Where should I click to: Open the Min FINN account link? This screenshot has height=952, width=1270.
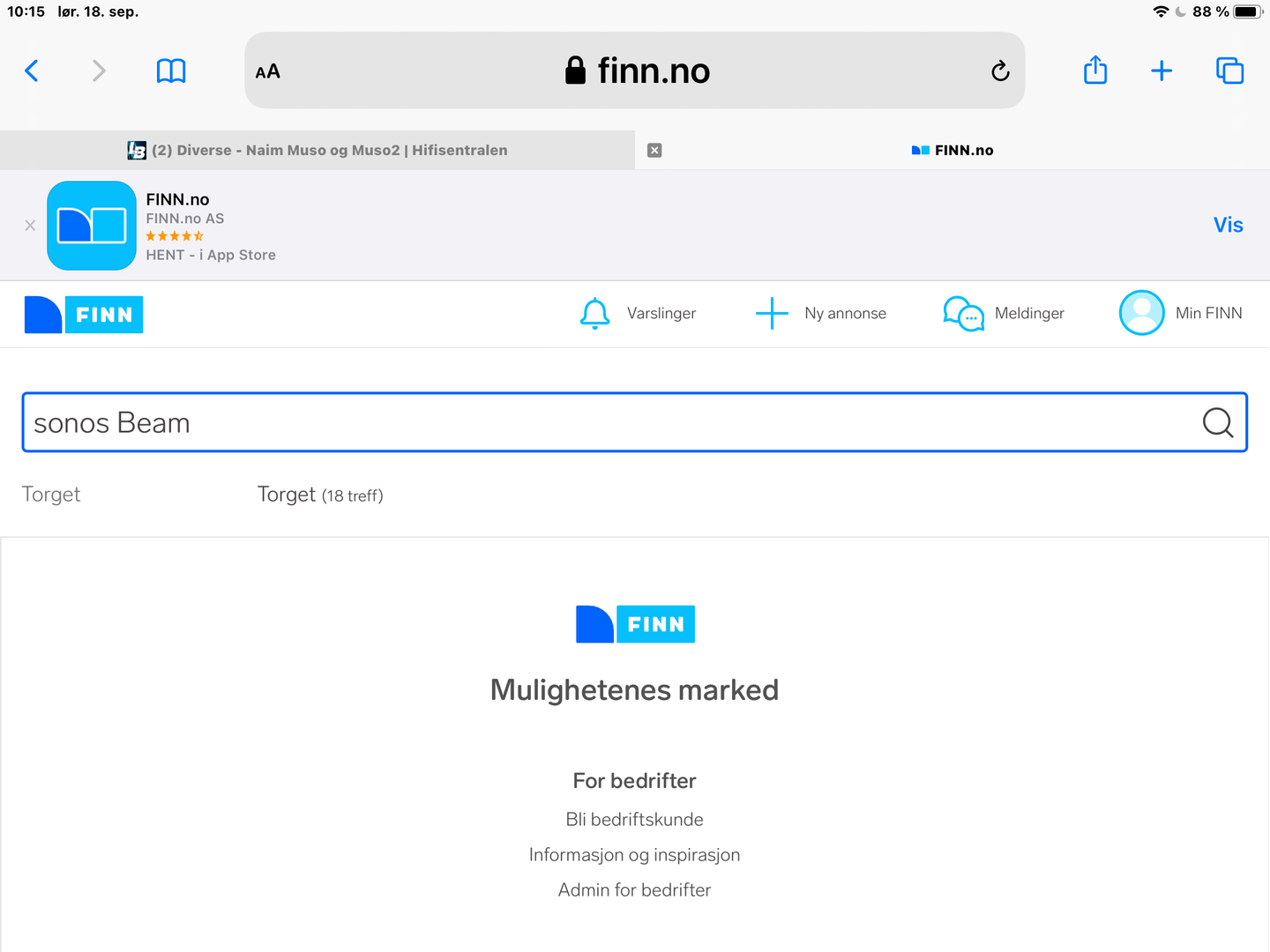click(1208, 313)
